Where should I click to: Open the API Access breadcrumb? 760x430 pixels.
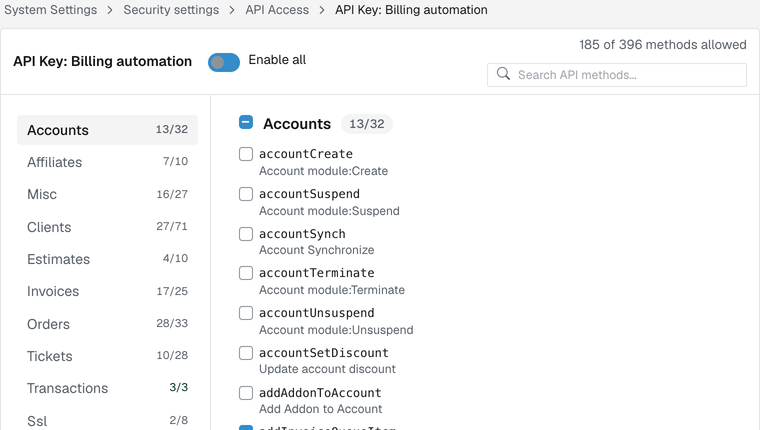(x=277, y=10)
